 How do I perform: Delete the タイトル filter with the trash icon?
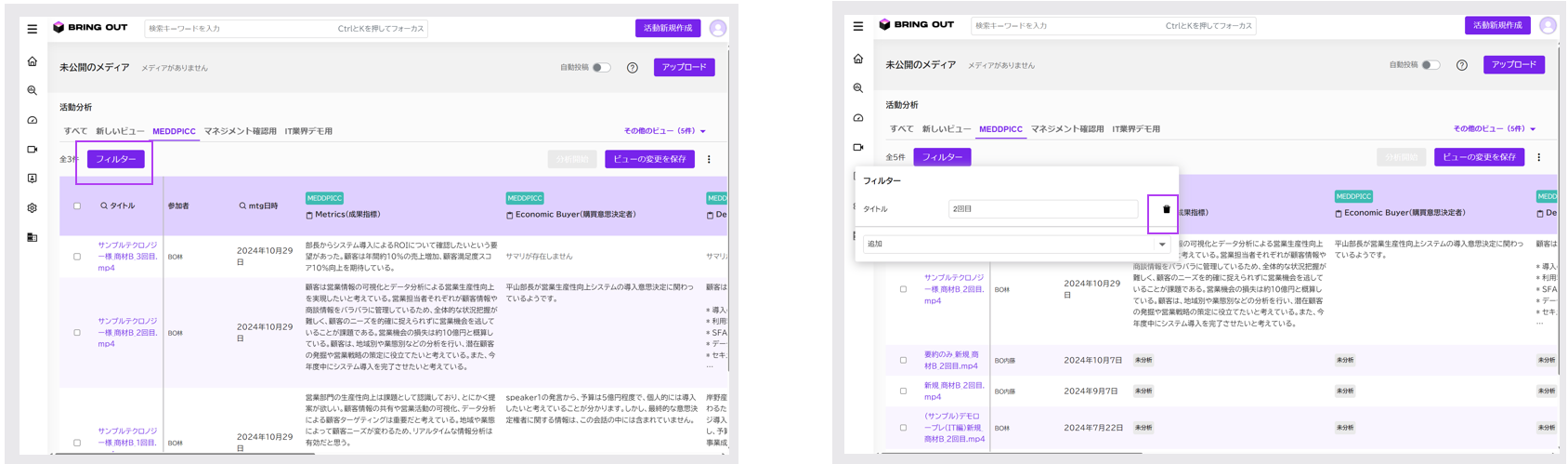[1166, 210]
